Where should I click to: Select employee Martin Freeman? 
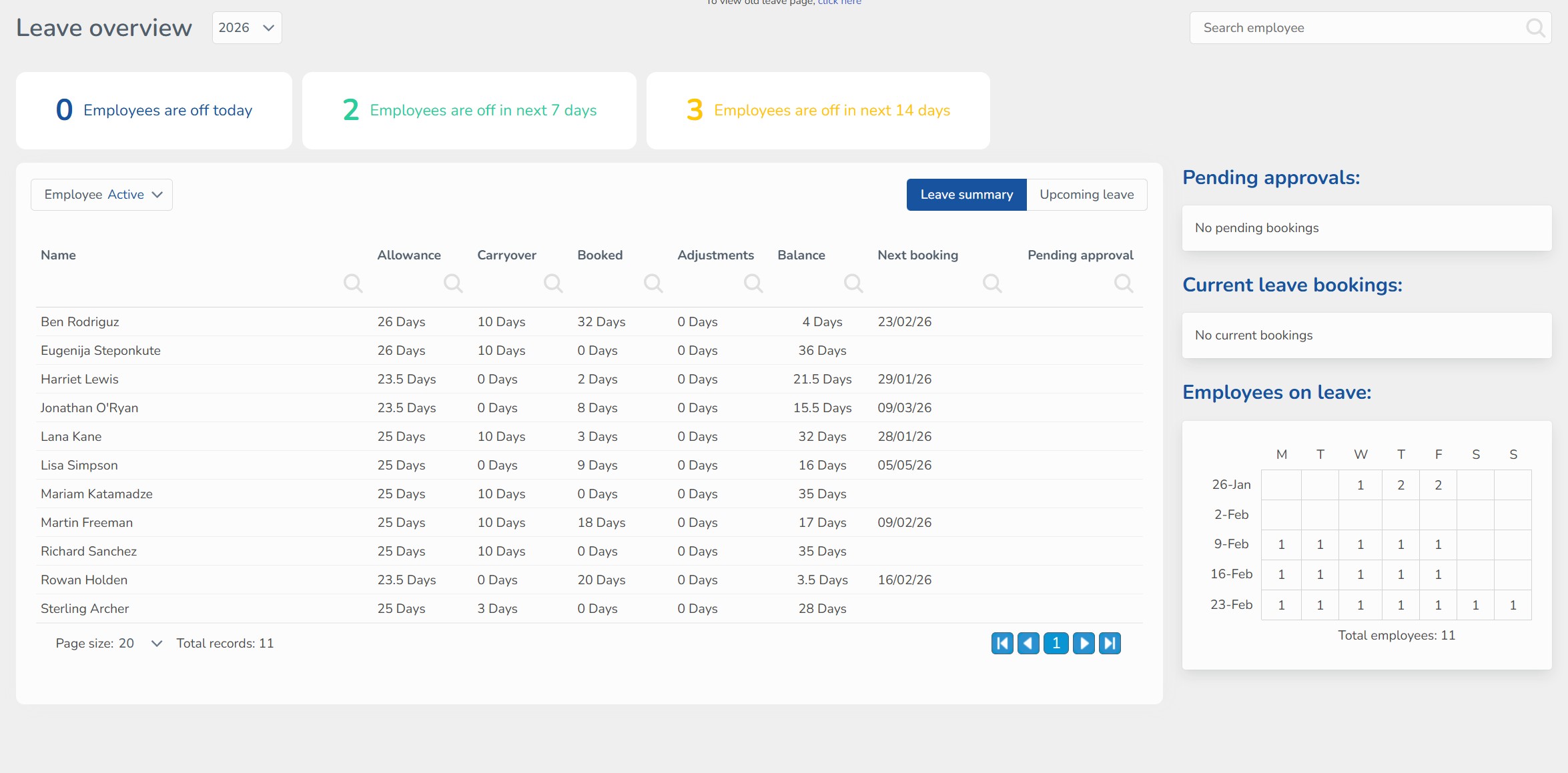click(87, 523)
